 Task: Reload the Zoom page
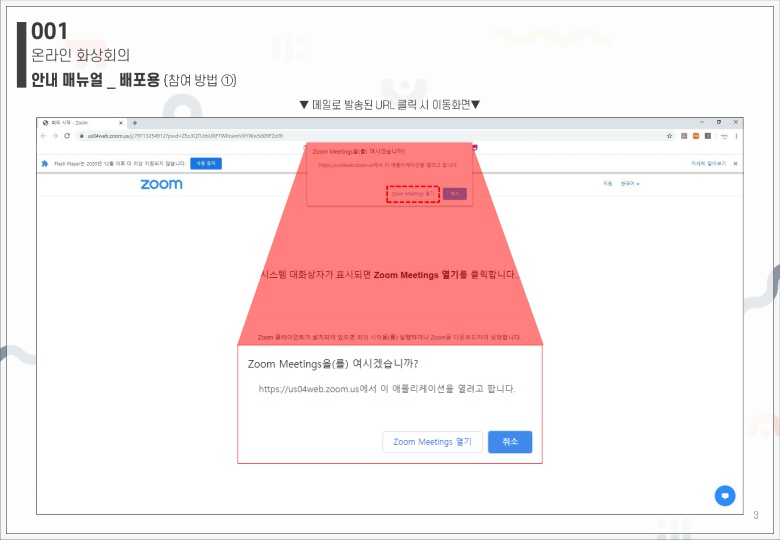point(67,135)
